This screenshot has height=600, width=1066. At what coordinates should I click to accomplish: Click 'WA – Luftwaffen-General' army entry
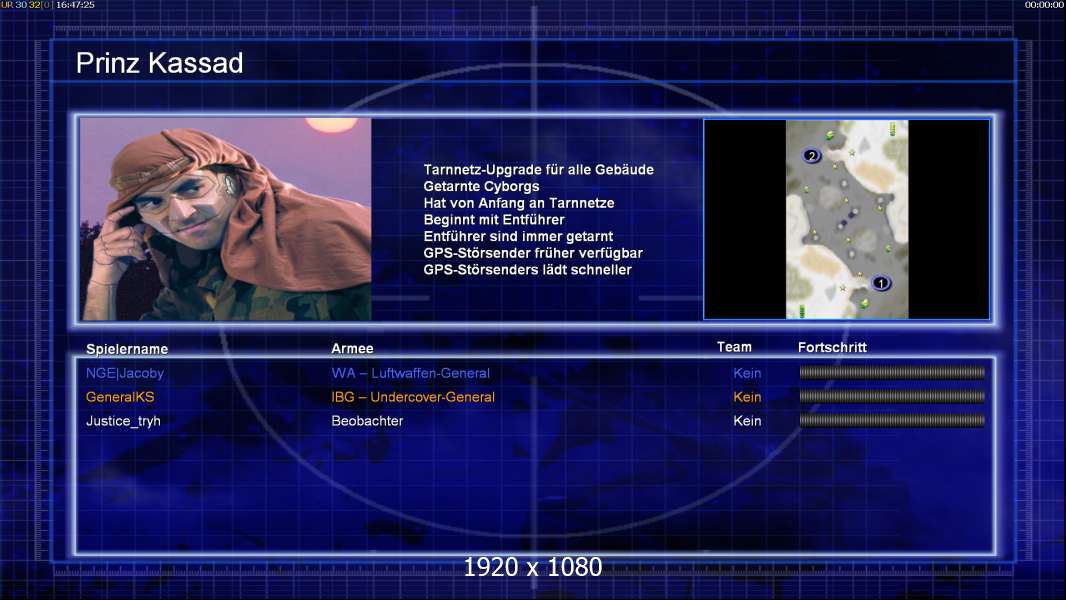pyautogui.click(x=411, y=373)
